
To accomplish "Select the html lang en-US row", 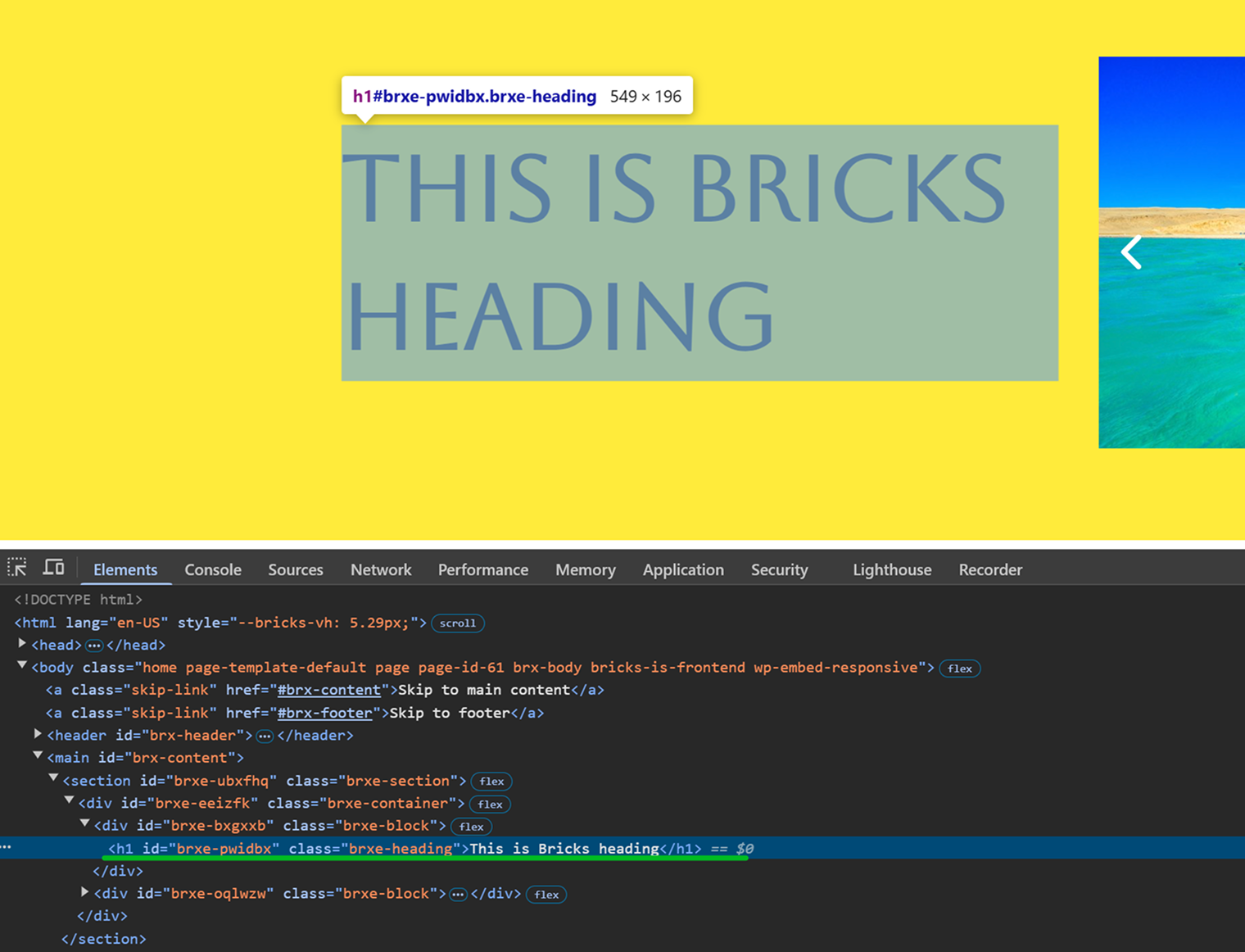I will click(220, 623).
